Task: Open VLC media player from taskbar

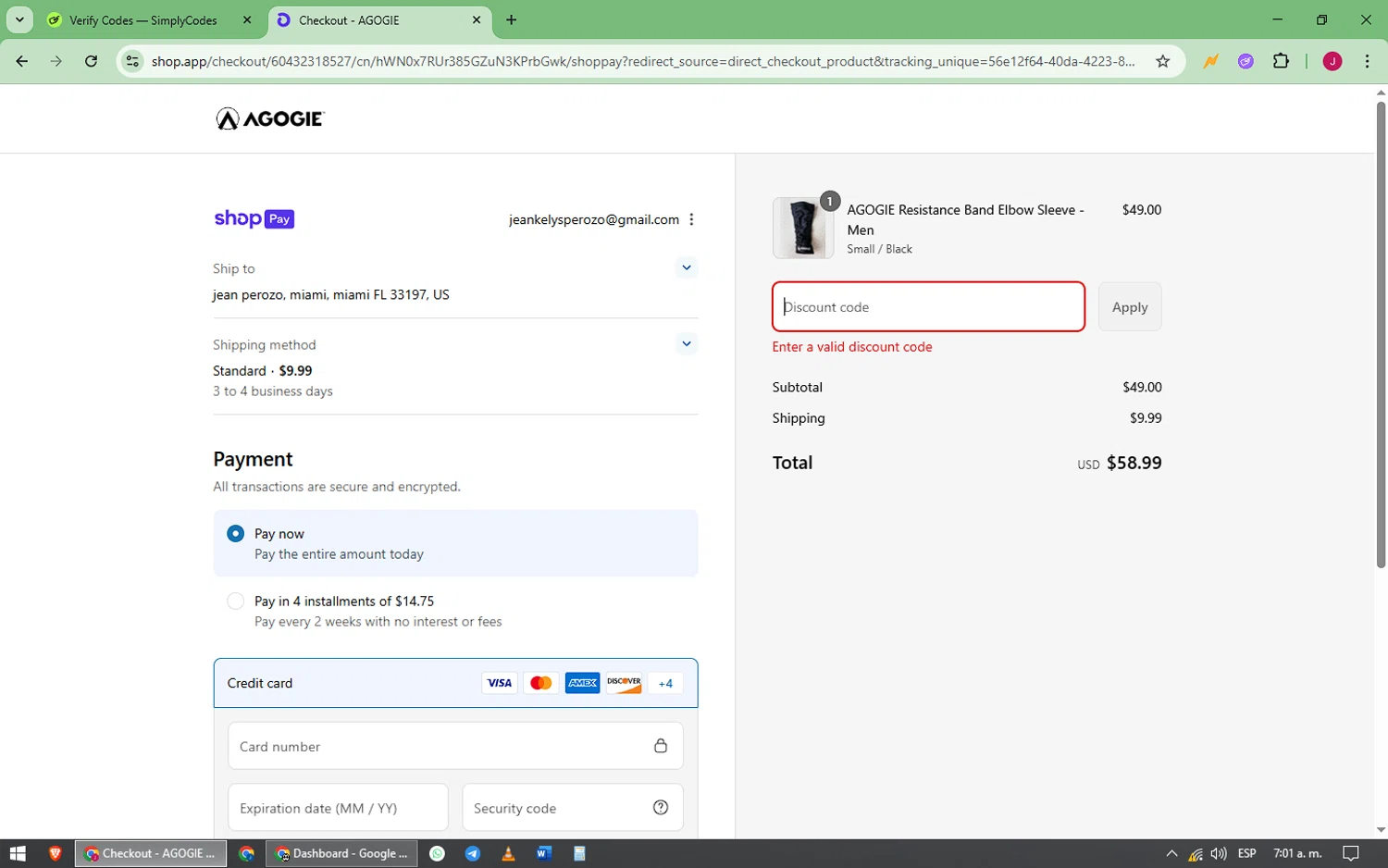Action: click(x=508, y=853)
